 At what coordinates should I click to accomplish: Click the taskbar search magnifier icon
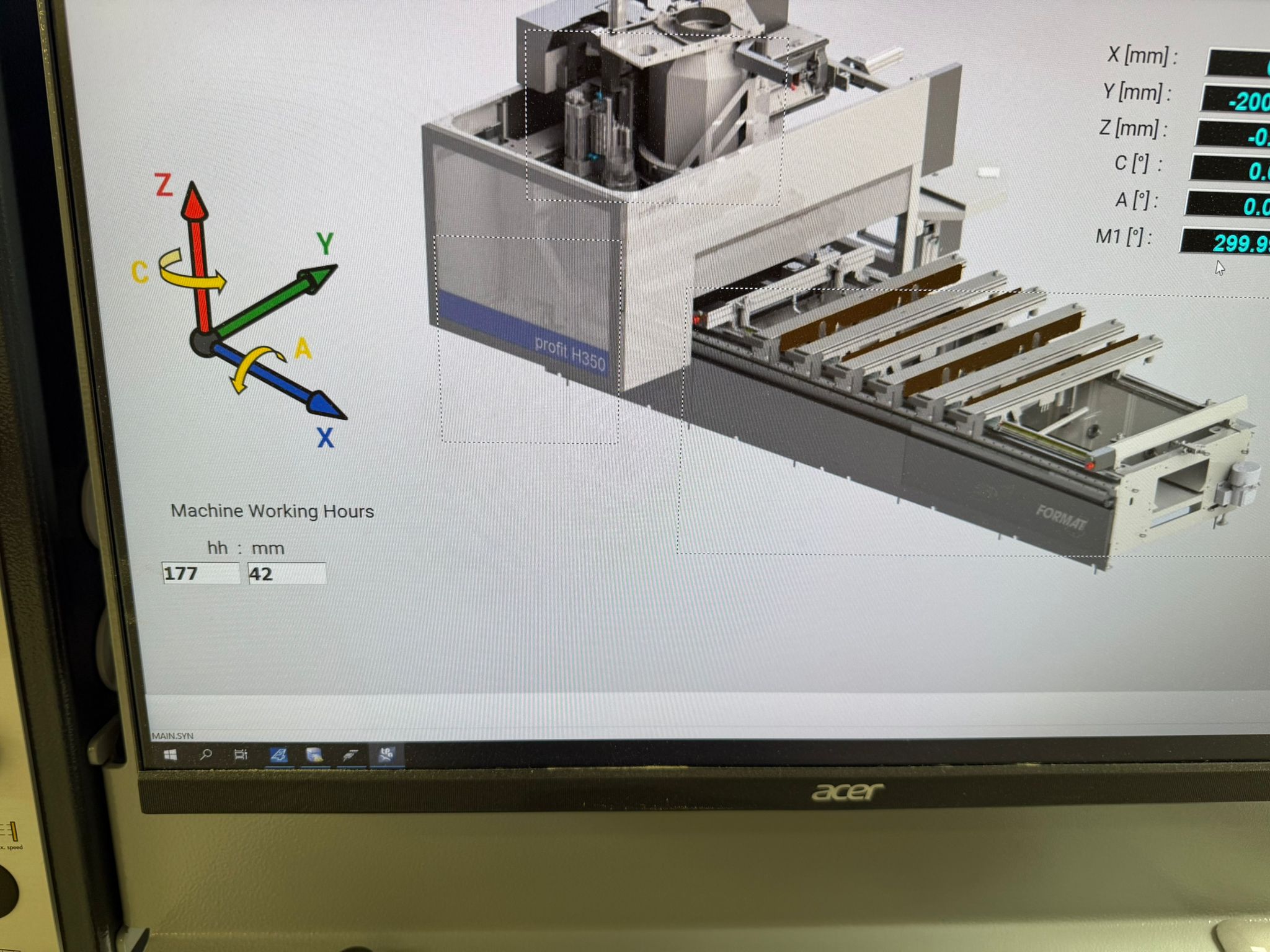click(x=205, y=754)
